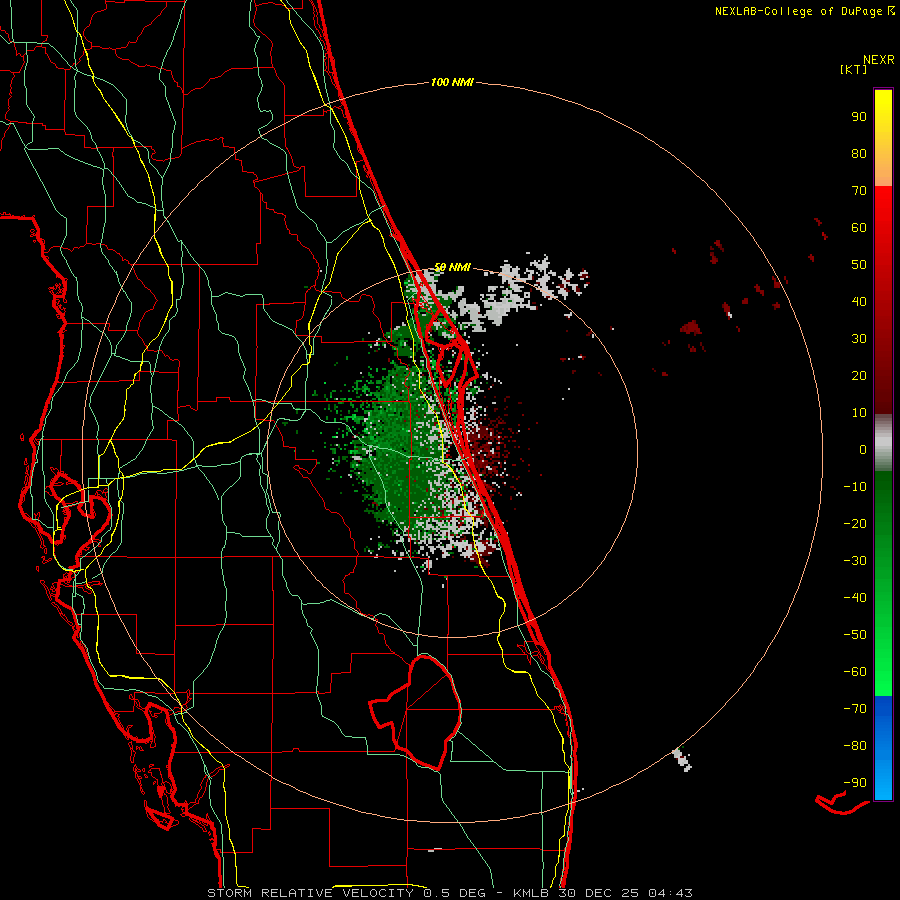The height and width of the screenshot is (900, 900).
Task: Click the 50 value on the velocity scale
Action: point(859,265)
